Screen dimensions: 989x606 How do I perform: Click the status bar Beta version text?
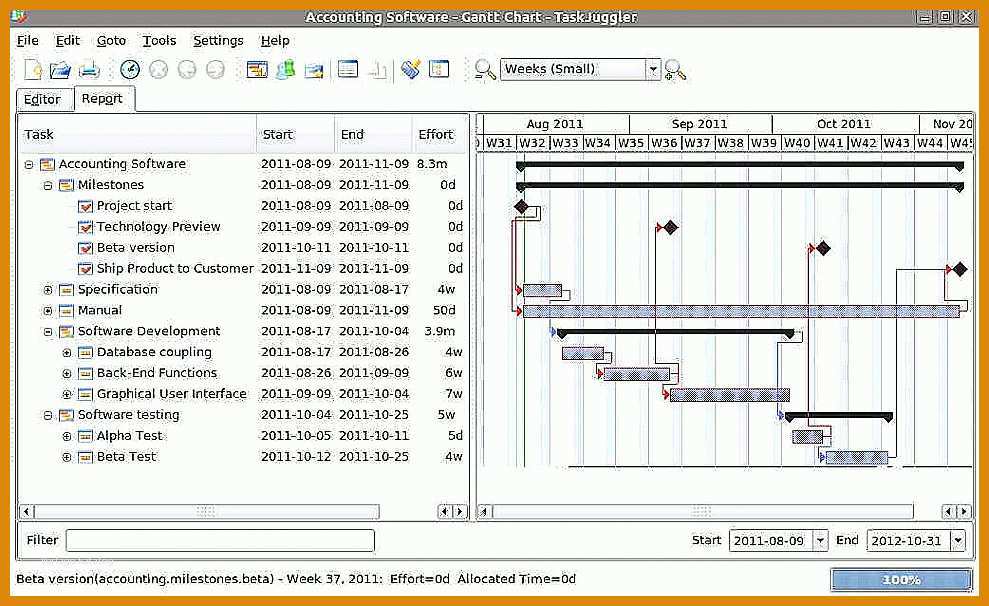tap(296, 579)
